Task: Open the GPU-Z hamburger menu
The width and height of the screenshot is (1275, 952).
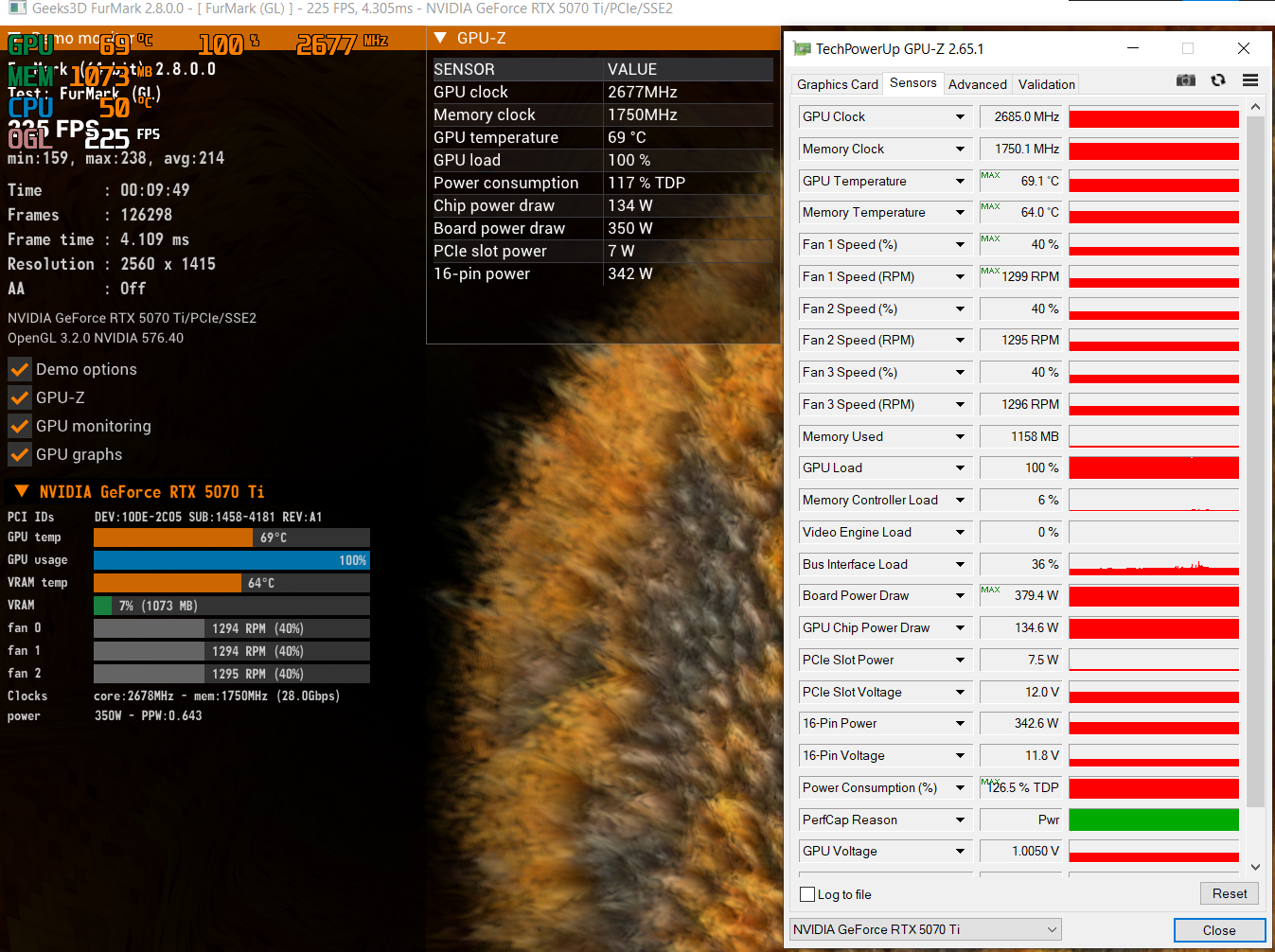Action: (x=1250, y=80)
